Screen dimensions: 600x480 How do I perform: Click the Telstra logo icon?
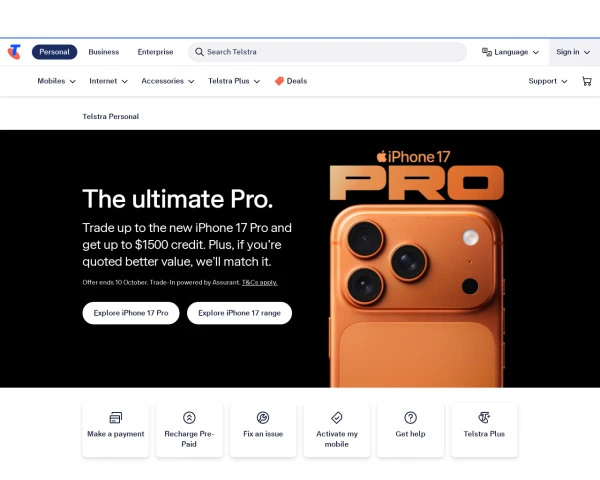pos(14,52)
